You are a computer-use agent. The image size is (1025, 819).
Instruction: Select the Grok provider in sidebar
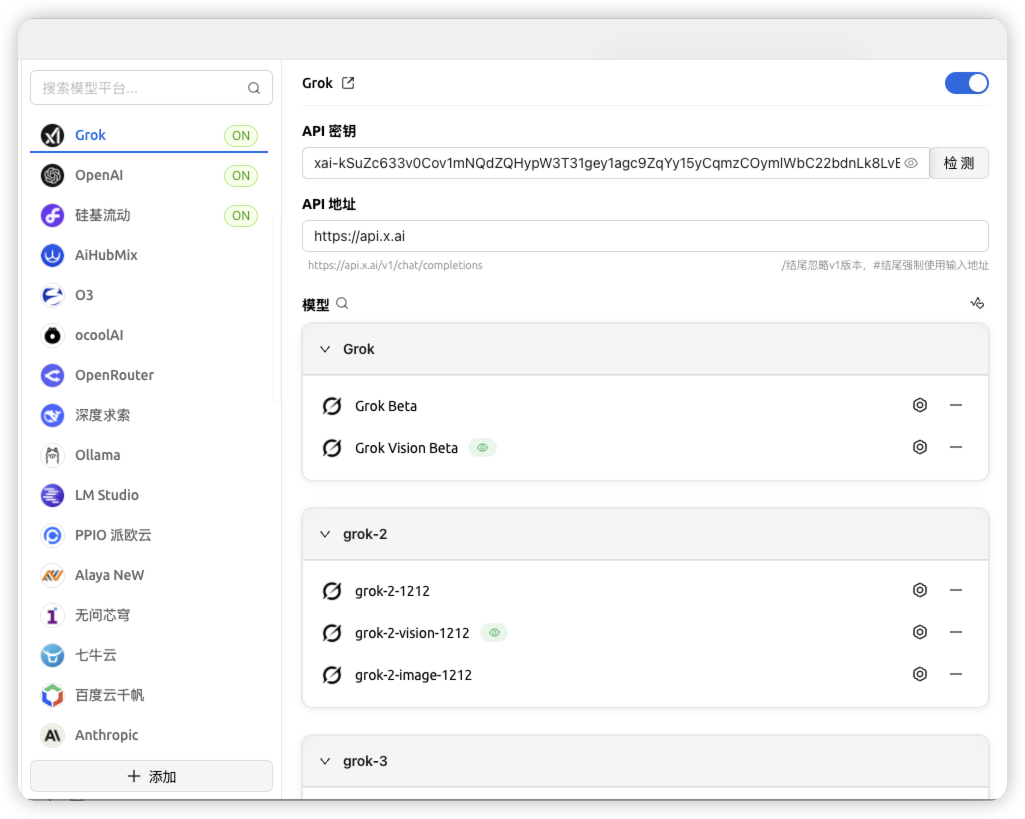[x=149, y=135]
